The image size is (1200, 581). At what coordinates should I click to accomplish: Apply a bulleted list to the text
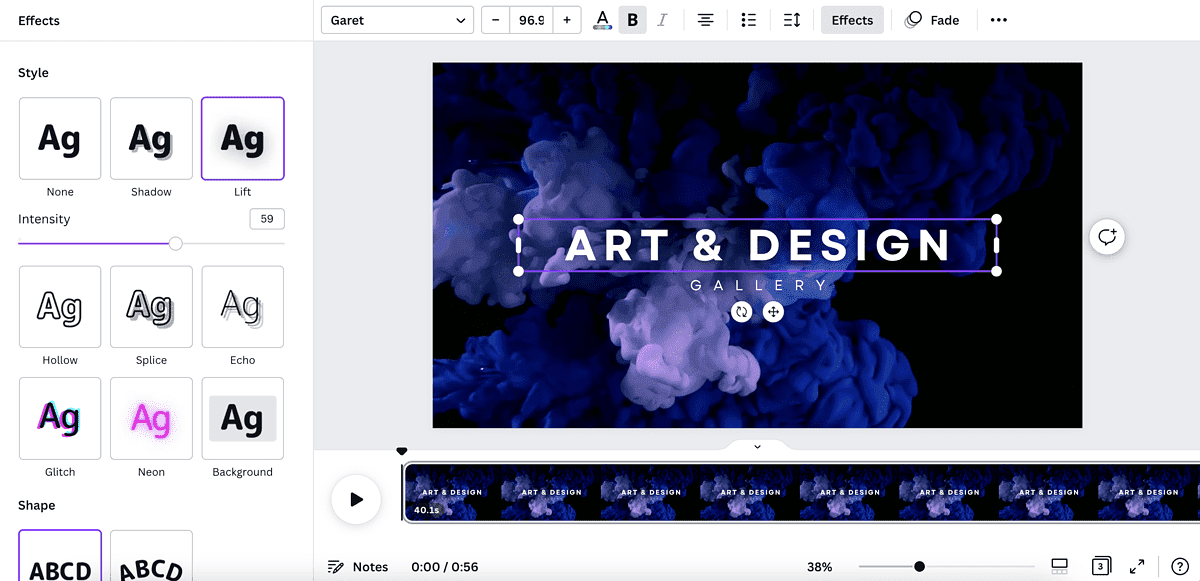coord(748,19)
